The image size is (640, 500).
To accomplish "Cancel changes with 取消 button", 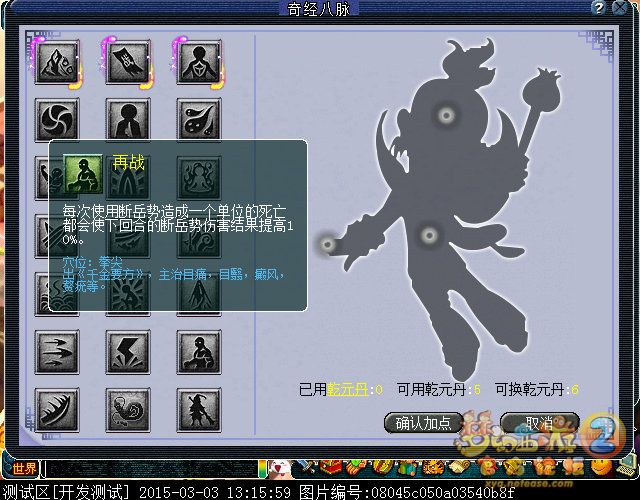I will 539,423.
